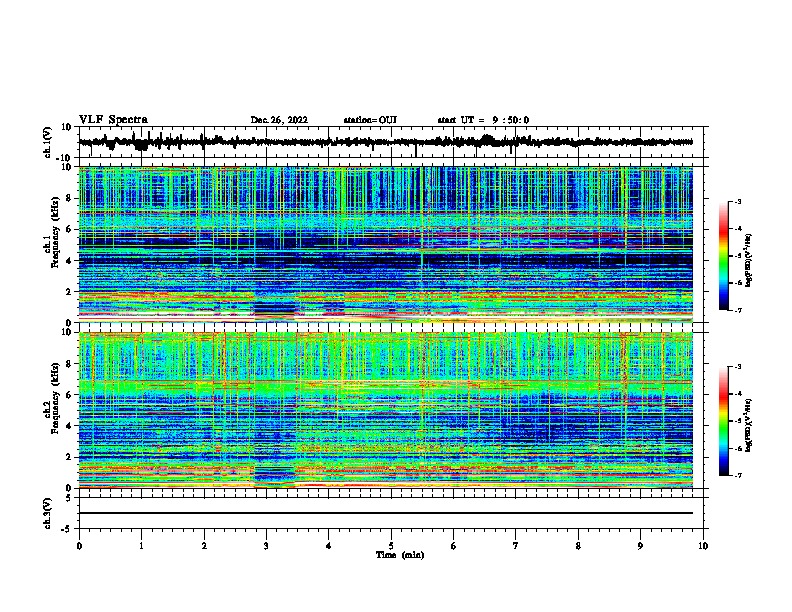The height and width of the screenshot is (612, 792).
Task: Click time axis tick label "7"
Action: click(516, 546)
